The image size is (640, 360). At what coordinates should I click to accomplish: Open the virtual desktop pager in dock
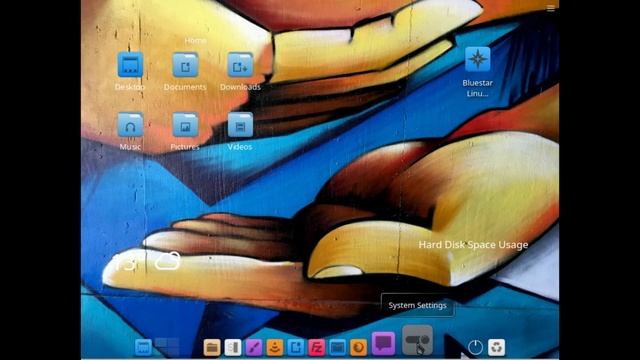pyautogui.click(x=167, y=347)
